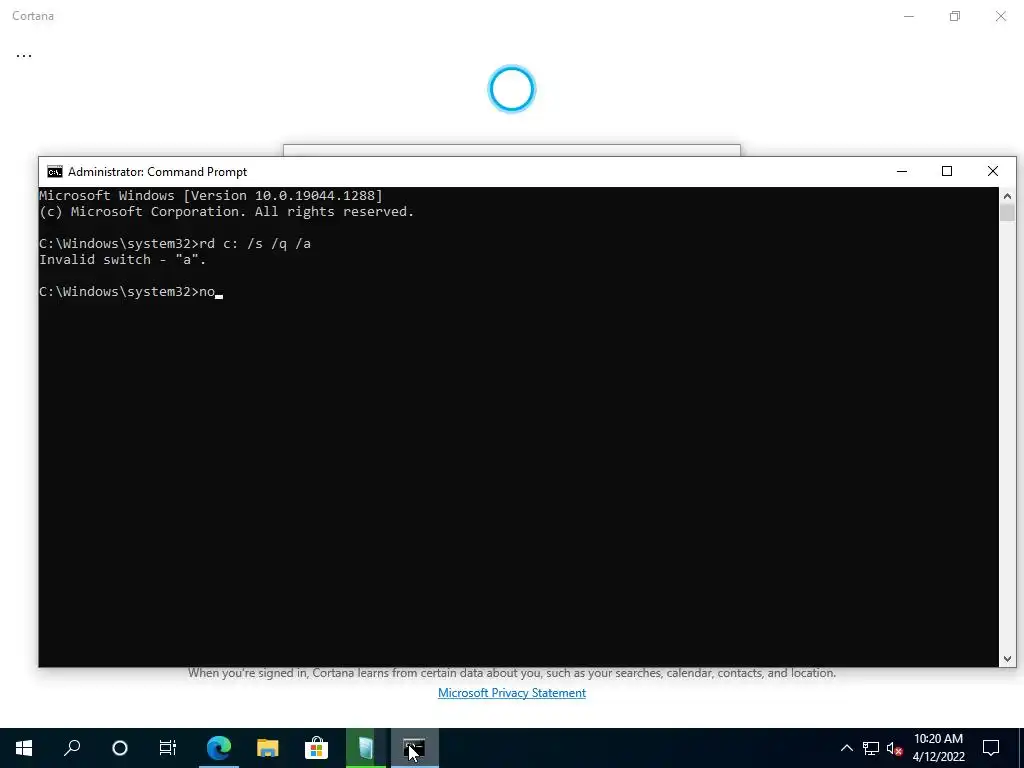Switch to the green-highlighted taskbar app
Image resolution: width=1024 pixels, height=768 pixels.
366,748
